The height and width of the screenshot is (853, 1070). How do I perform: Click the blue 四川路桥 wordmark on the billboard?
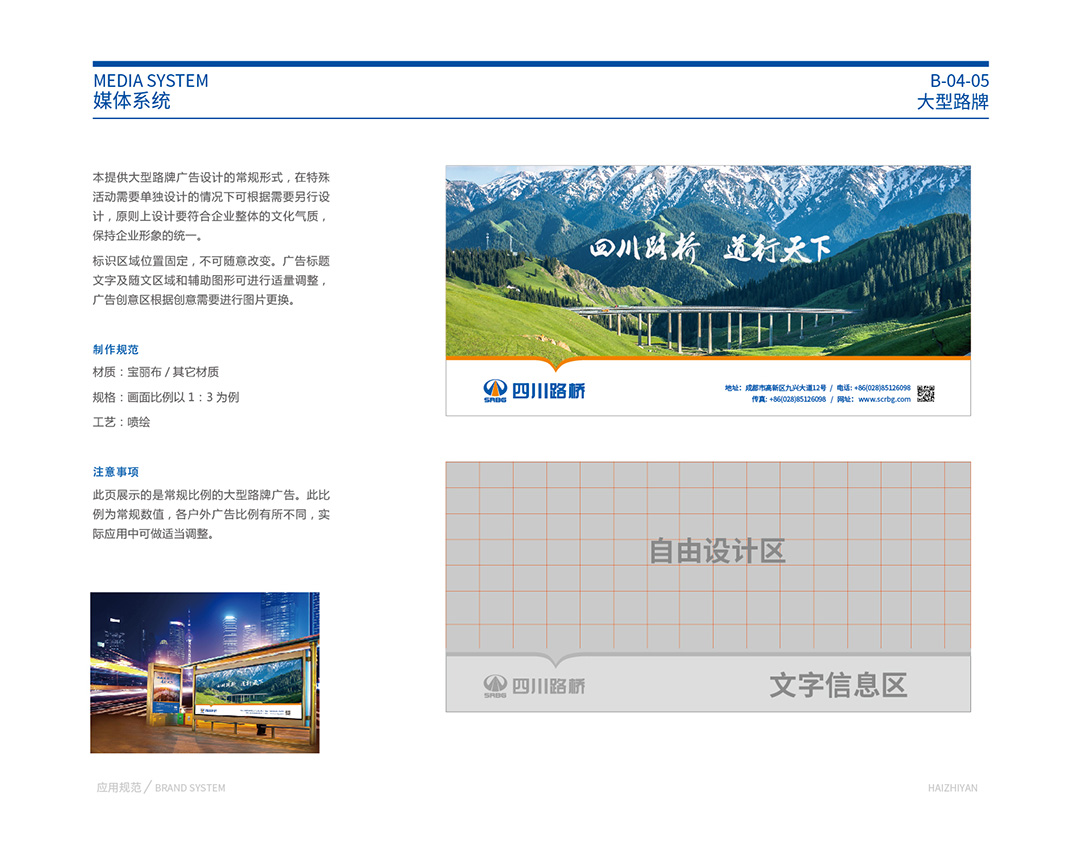point(549,391)
